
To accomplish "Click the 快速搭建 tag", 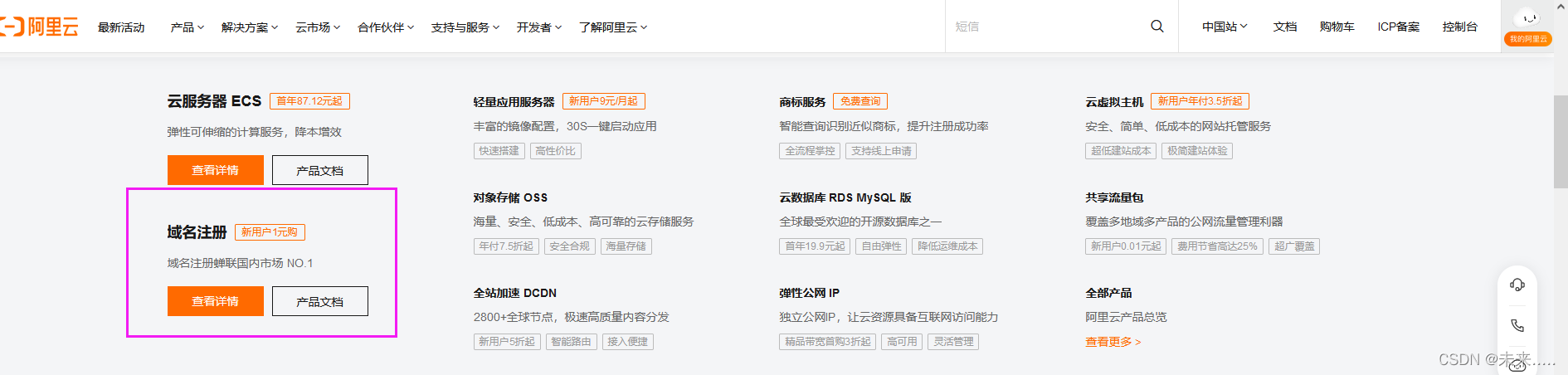I will click(499, 151).
